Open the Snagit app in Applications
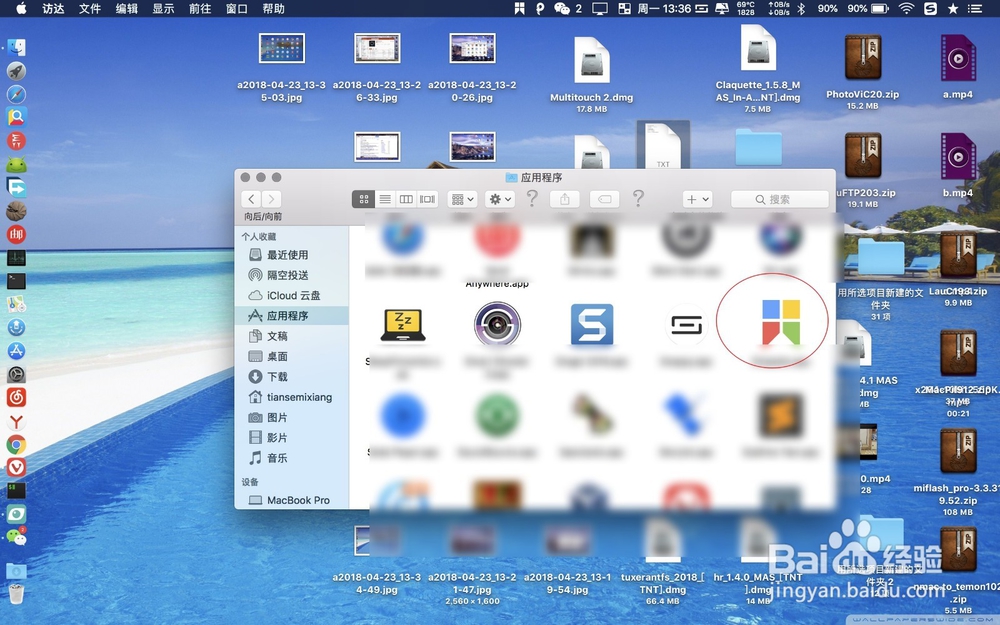The image size is (1000, 625). pyautogui.click(x=590, y=323)
